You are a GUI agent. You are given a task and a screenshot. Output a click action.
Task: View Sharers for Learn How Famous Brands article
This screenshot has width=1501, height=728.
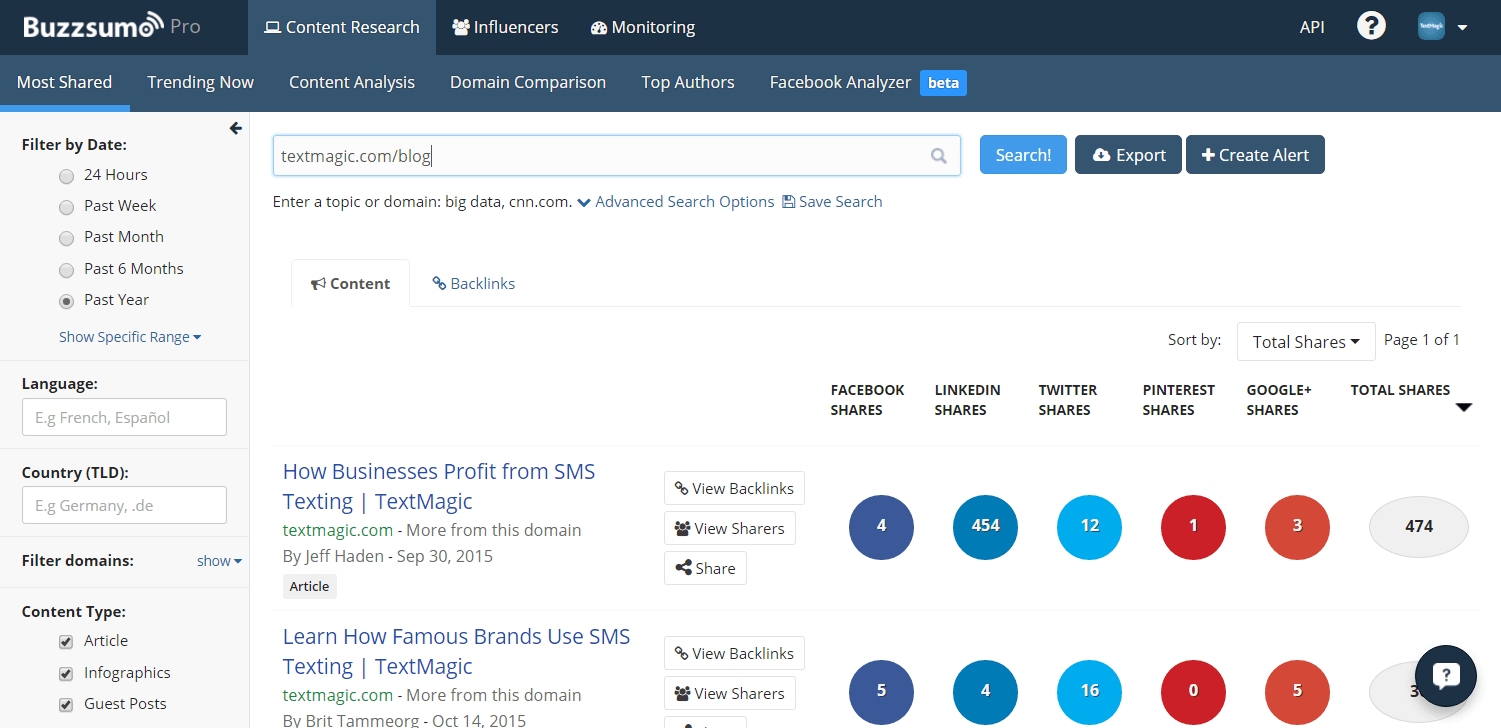point(730,693)
